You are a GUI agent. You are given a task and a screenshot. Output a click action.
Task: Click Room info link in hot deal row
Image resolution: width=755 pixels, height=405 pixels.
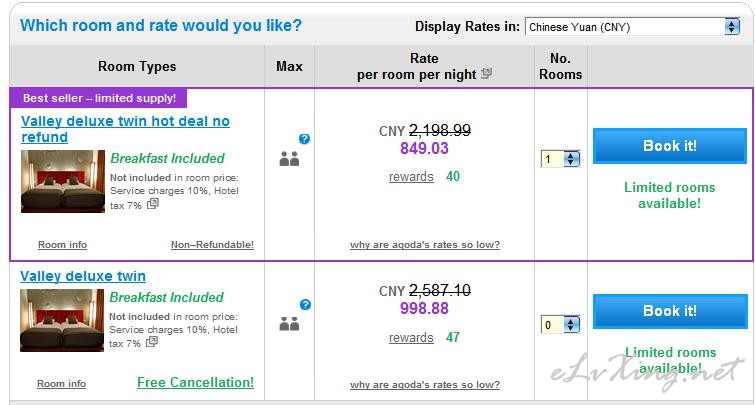click(63, 245)
